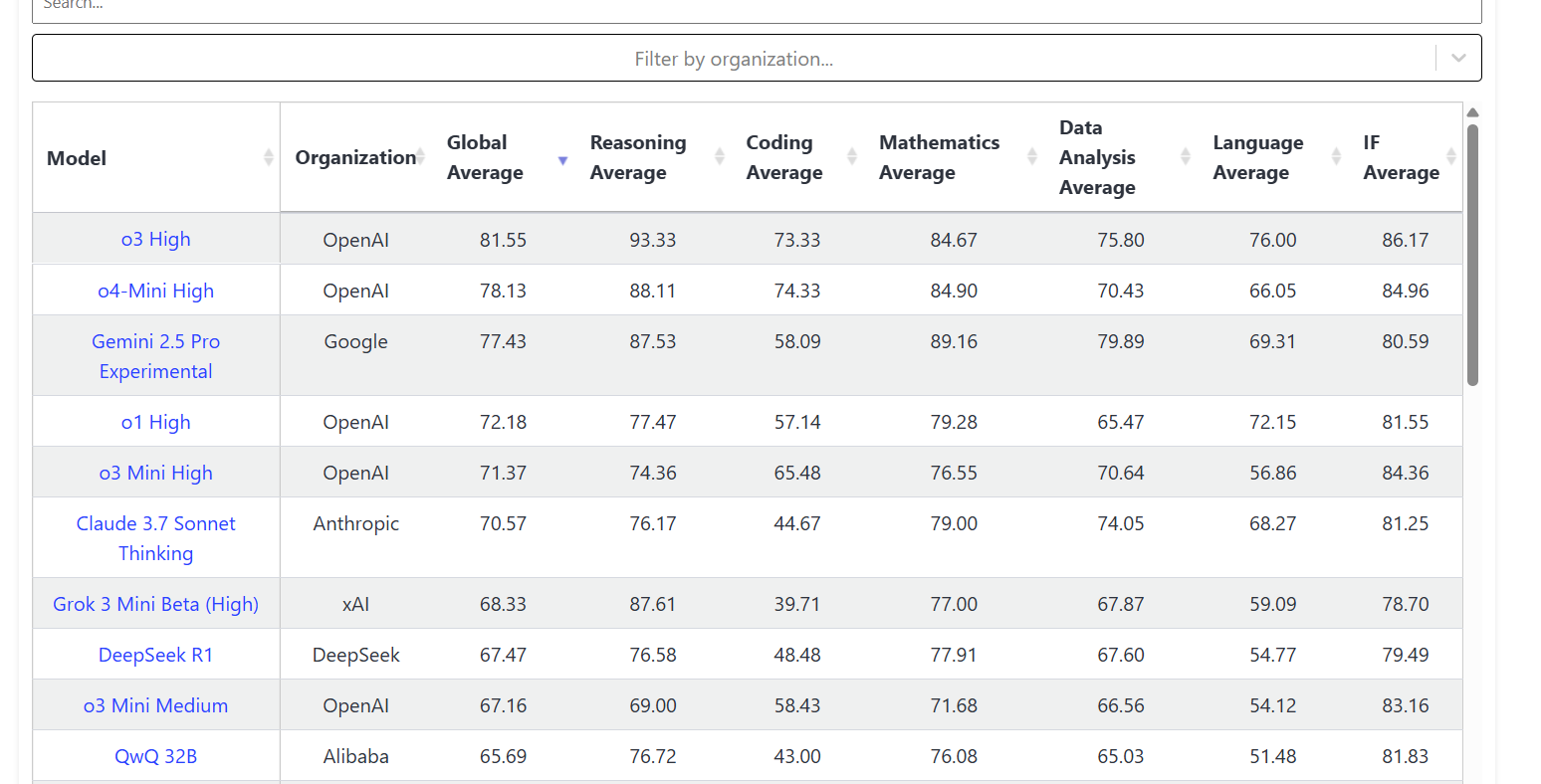Open the organization filter dropdown chevron
The image size is (1541, 784).
click(1458, 59)
